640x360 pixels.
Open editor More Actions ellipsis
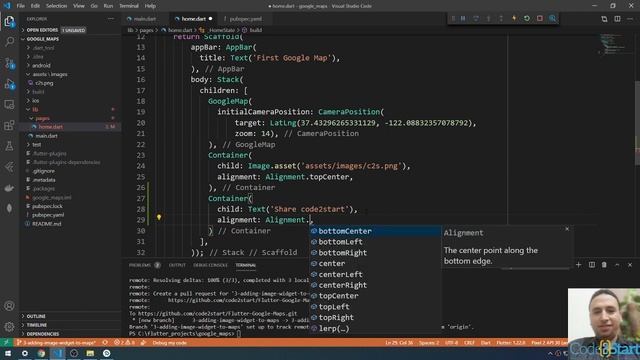(630, 19)
